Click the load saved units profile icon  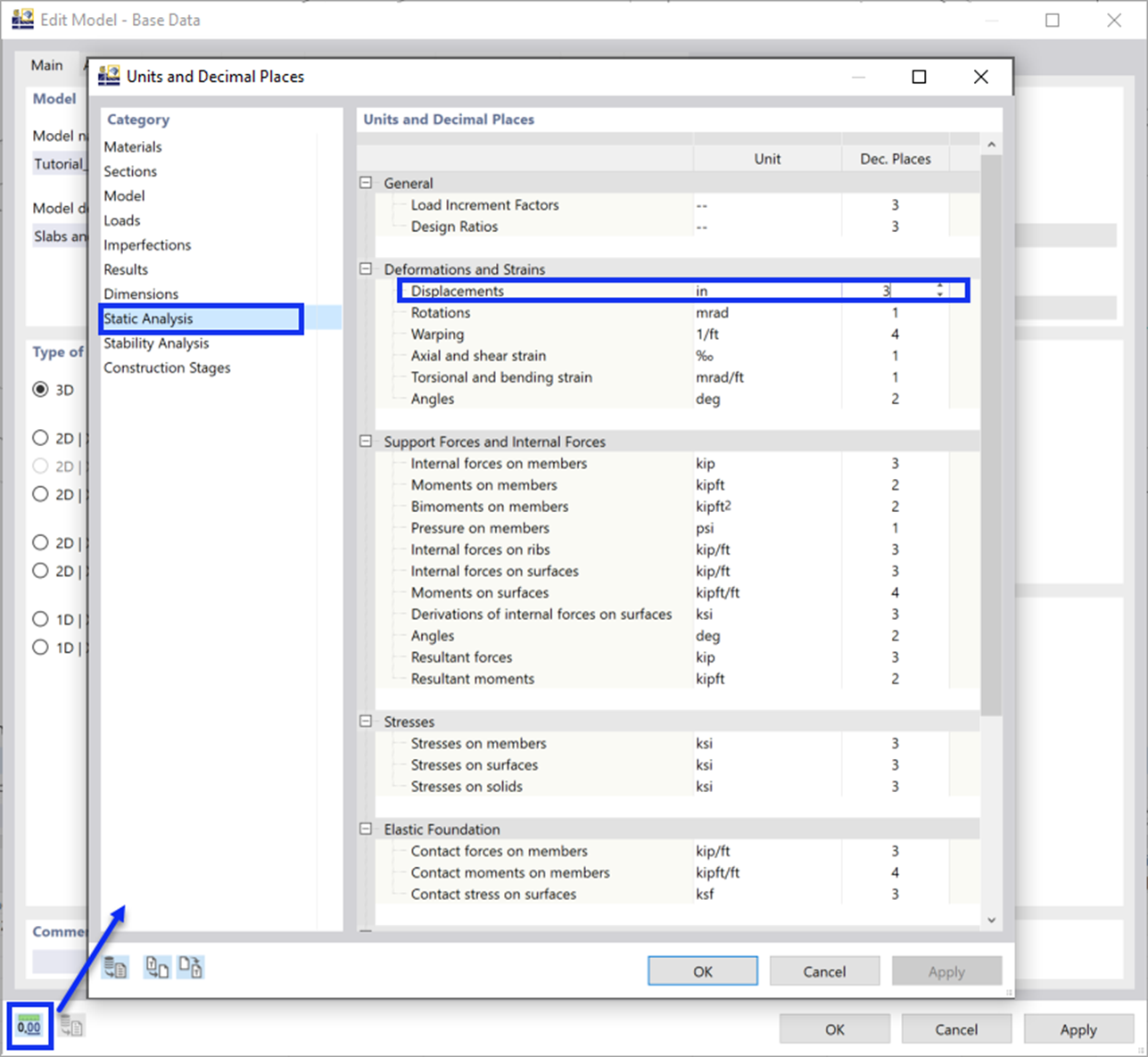(157, 967)
